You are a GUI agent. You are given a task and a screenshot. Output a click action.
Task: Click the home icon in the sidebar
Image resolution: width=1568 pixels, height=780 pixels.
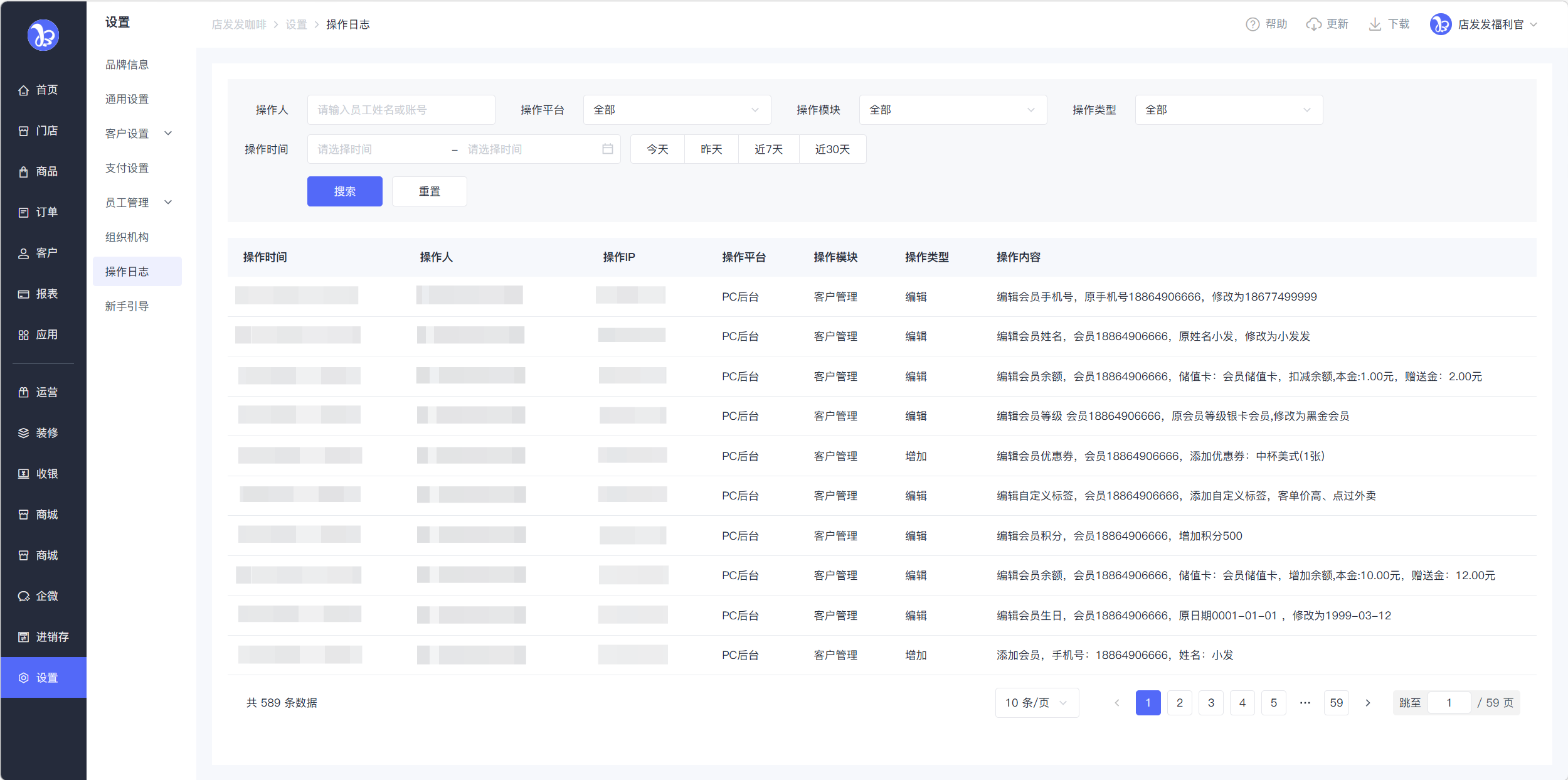pyautogui.click(x=23, y=90)
